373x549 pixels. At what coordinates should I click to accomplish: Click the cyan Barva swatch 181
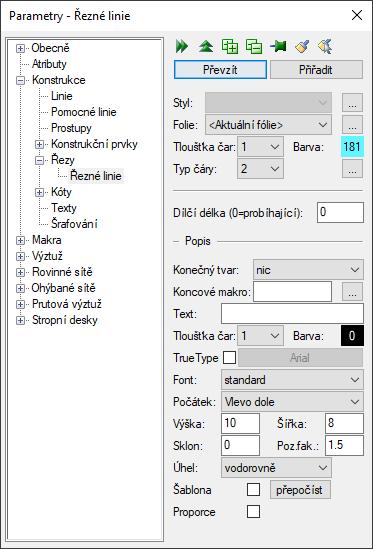click(x=352, y=146)
